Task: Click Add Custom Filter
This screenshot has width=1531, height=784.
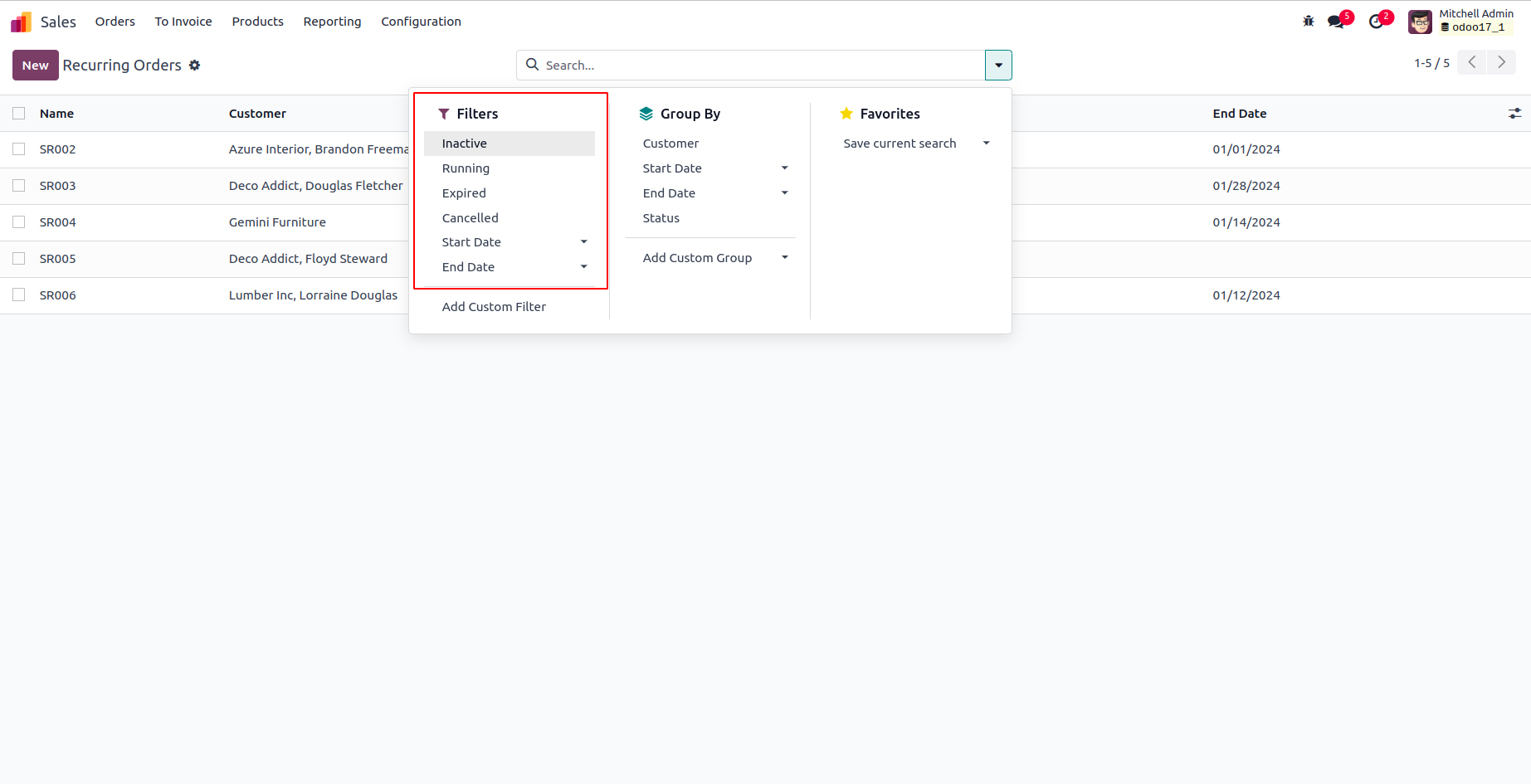Action: 494,307
